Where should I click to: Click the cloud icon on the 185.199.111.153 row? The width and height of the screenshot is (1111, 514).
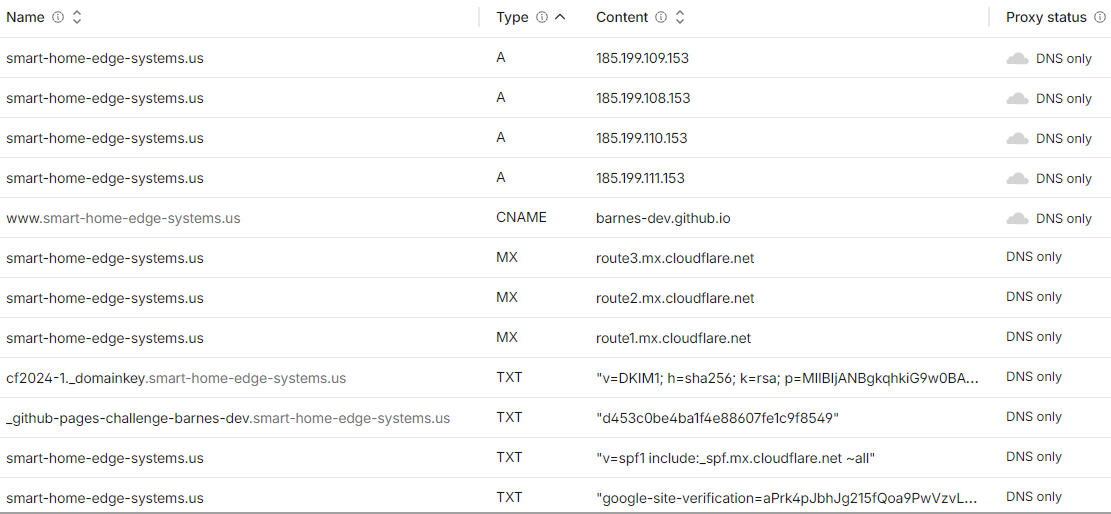click(1017, 179)
